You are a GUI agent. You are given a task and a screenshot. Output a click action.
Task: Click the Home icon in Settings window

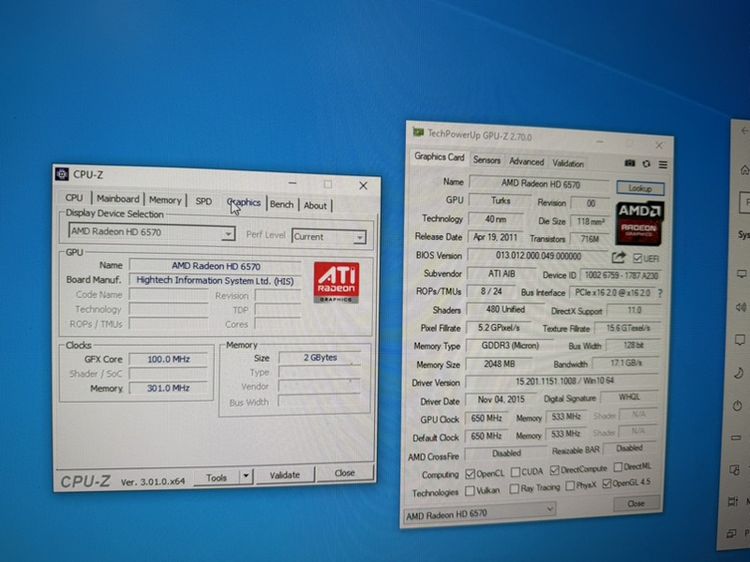pos(744,169)
